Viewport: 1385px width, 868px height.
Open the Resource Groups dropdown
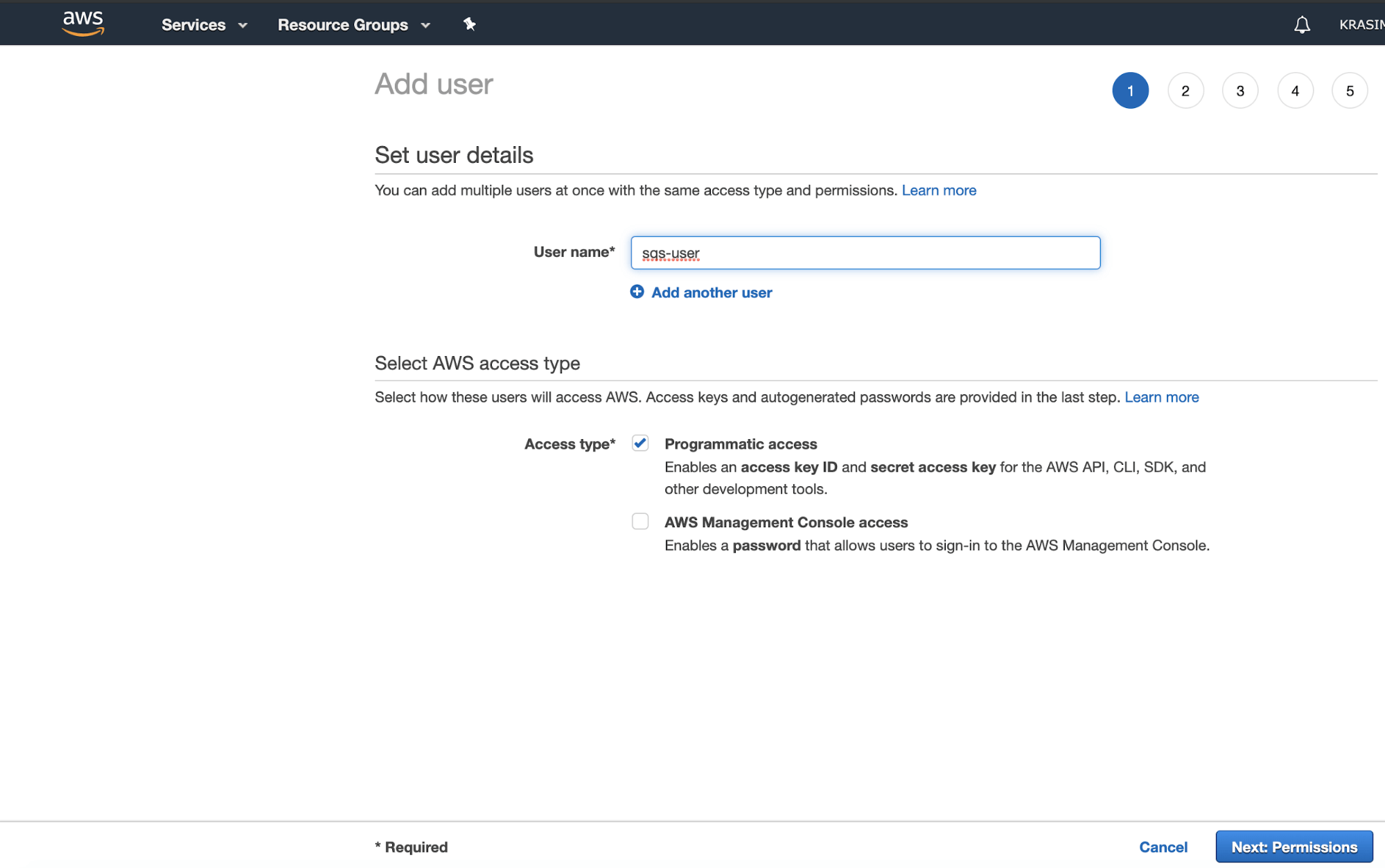(x=353, y=25)
